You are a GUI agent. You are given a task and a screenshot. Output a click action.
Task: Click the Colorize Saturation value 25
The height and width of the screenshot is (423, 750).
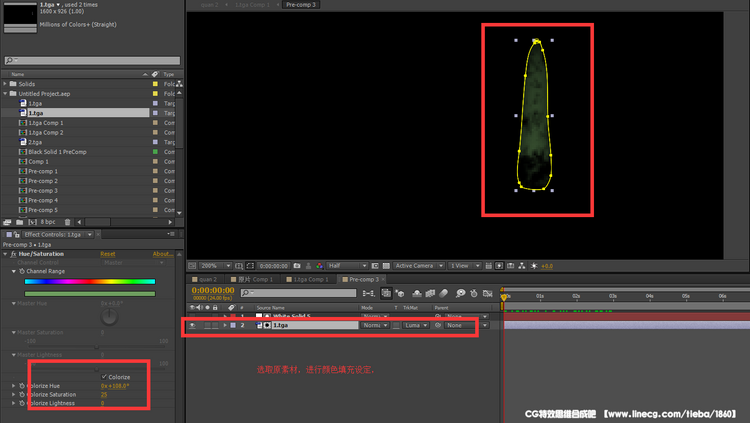(x=104, y=394)
